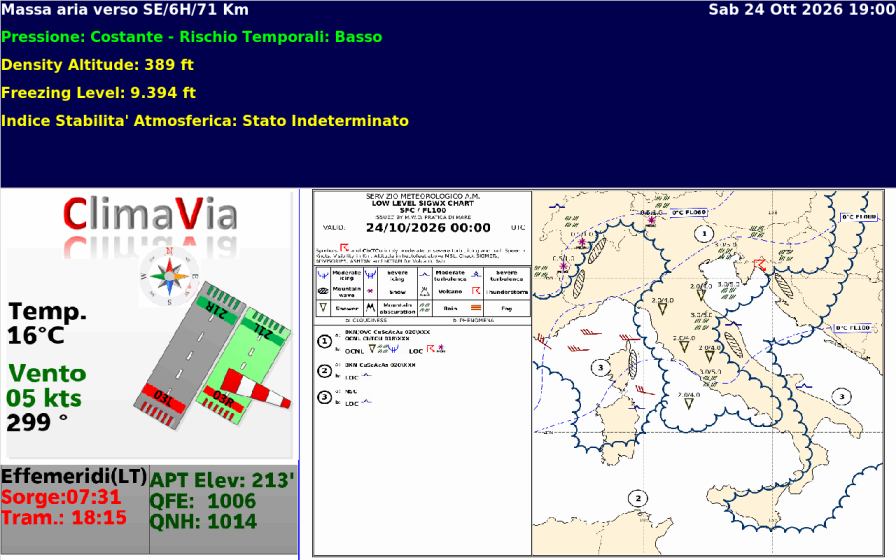Click the 'Temp.' label

pos(47,311)
